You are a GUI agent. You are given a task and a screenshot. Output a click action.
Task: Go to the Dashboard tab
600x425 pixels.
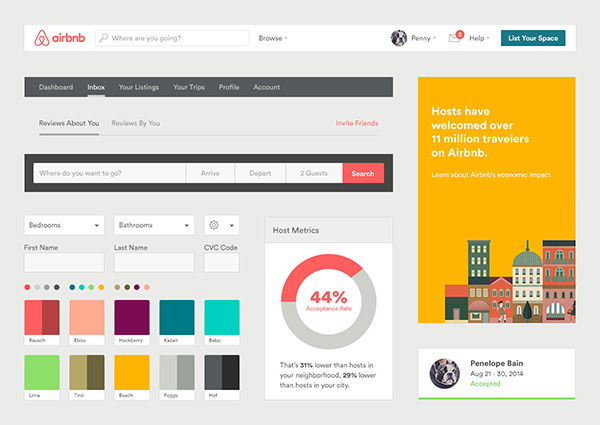tap(56, 87)
